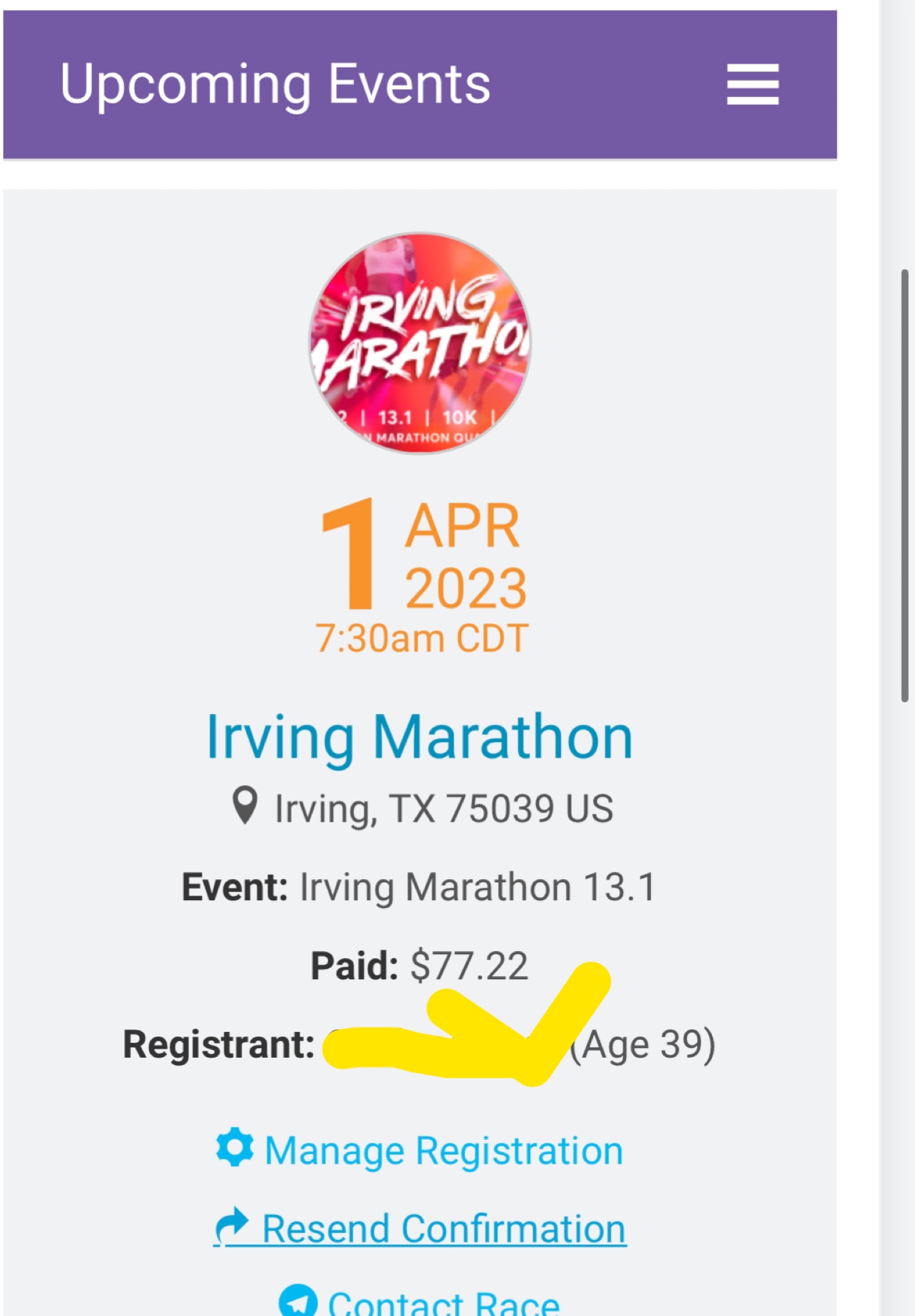The width and height of the screenshot is (915, 1316).
Task: Click the 7:30am CDT start time
Action: (422, 639)
